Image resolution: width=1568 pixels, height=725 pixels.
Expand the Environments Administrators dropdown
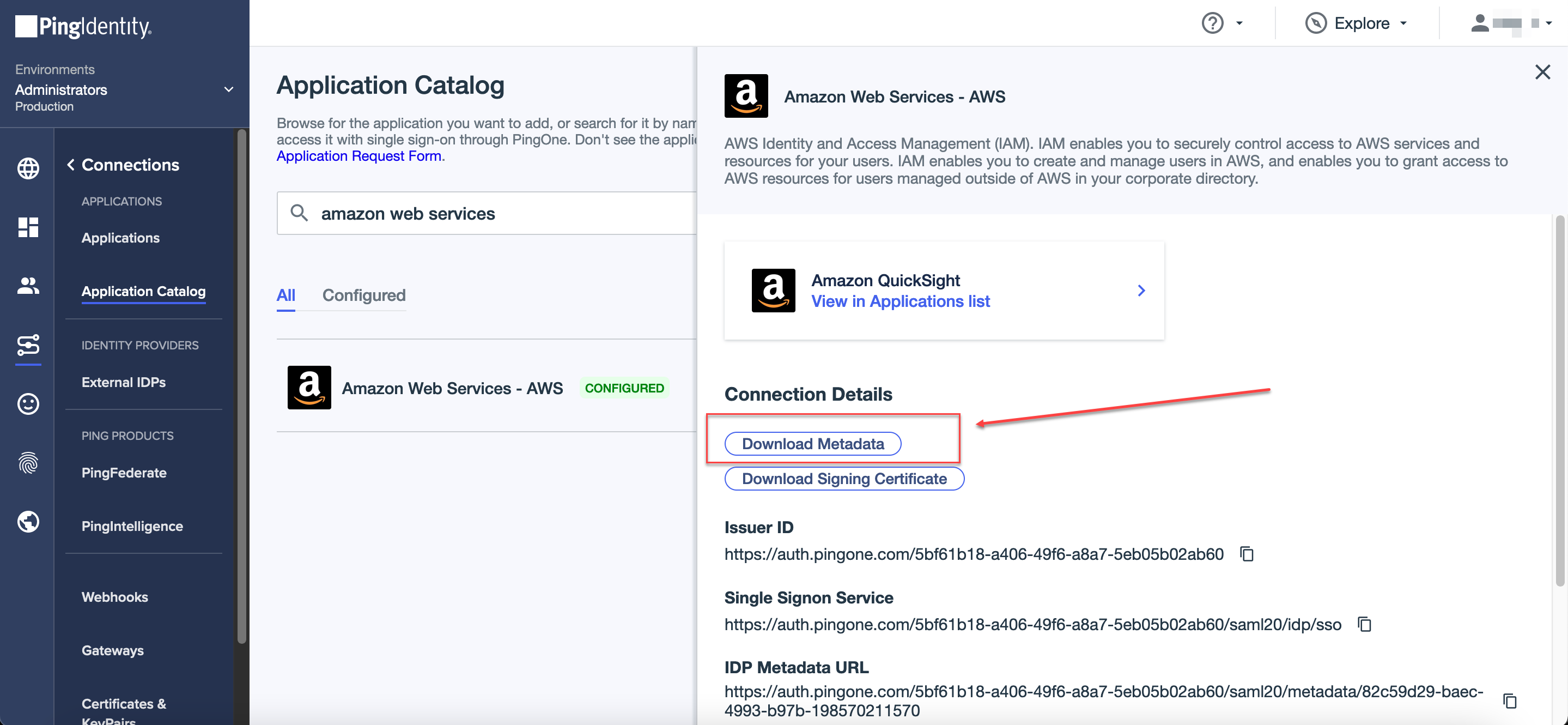[x=228, y=89]
